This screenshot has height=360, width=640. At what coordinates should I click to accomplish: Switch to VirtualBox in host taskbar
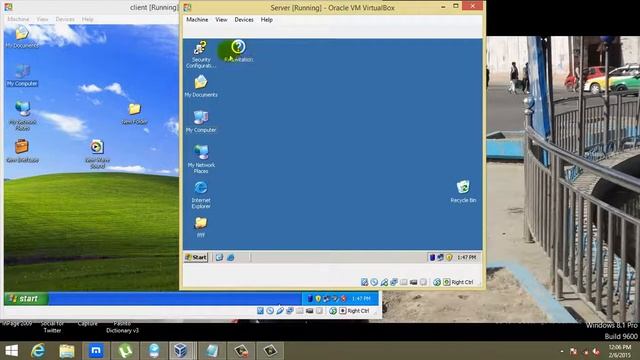[181, 351]
